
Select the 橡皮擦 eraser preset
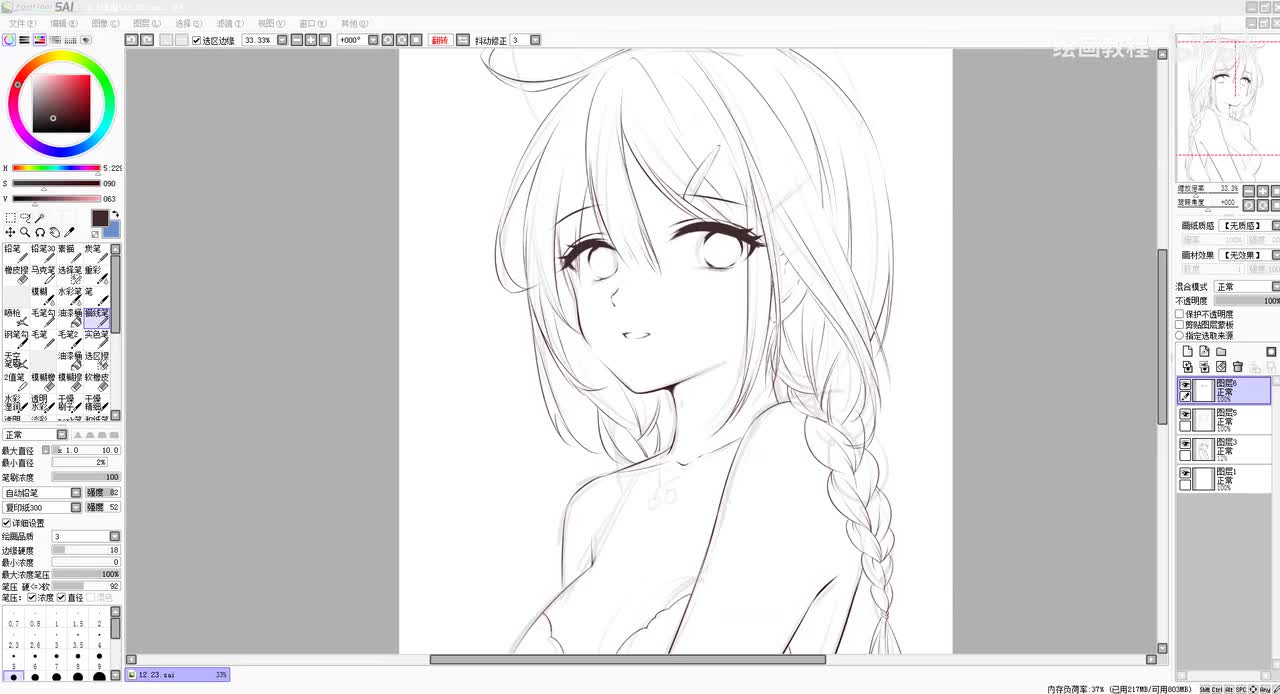[16, 275]
